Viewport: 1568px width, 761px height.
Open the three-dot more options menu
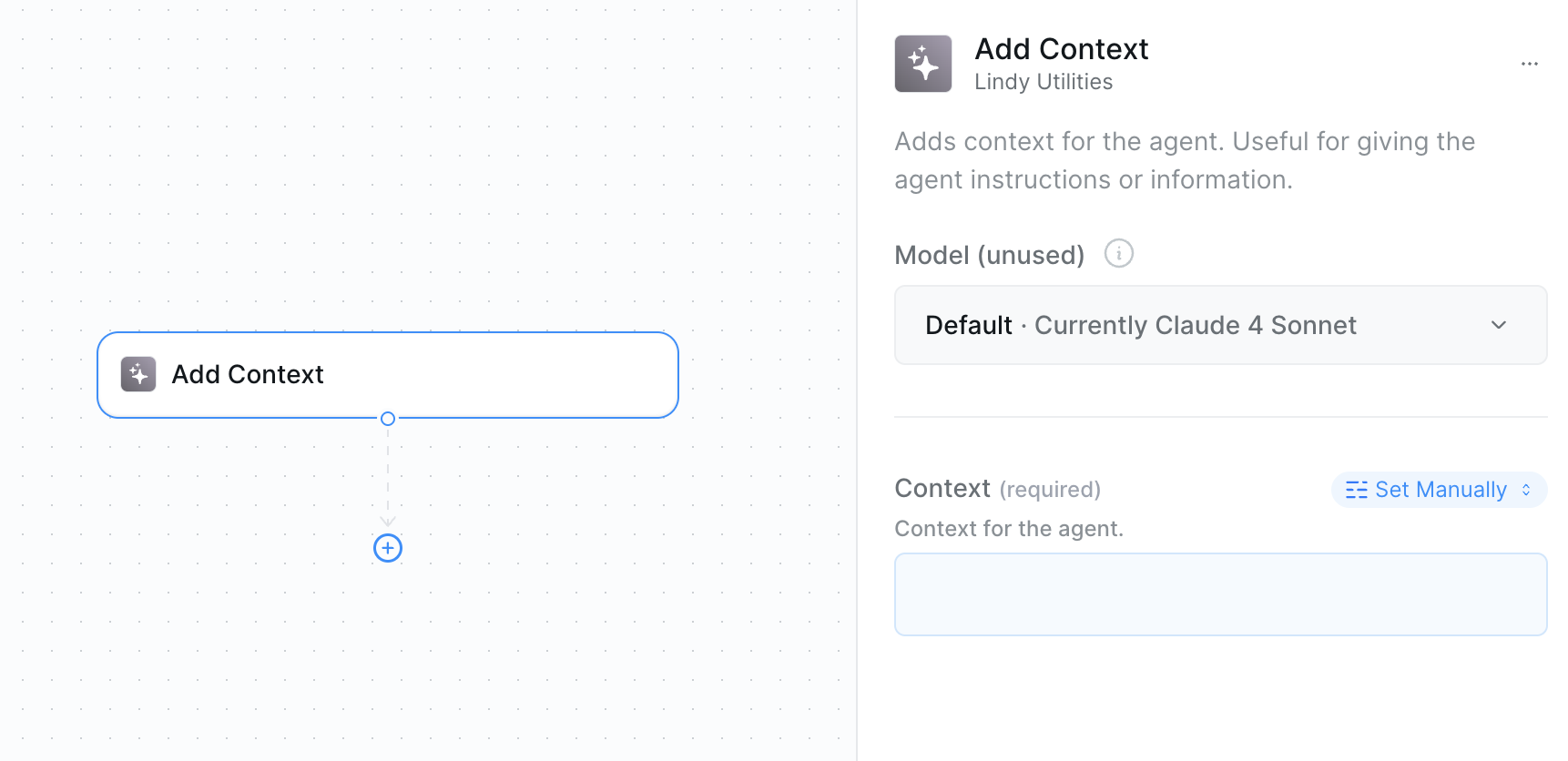click(x=1529, y=64)
